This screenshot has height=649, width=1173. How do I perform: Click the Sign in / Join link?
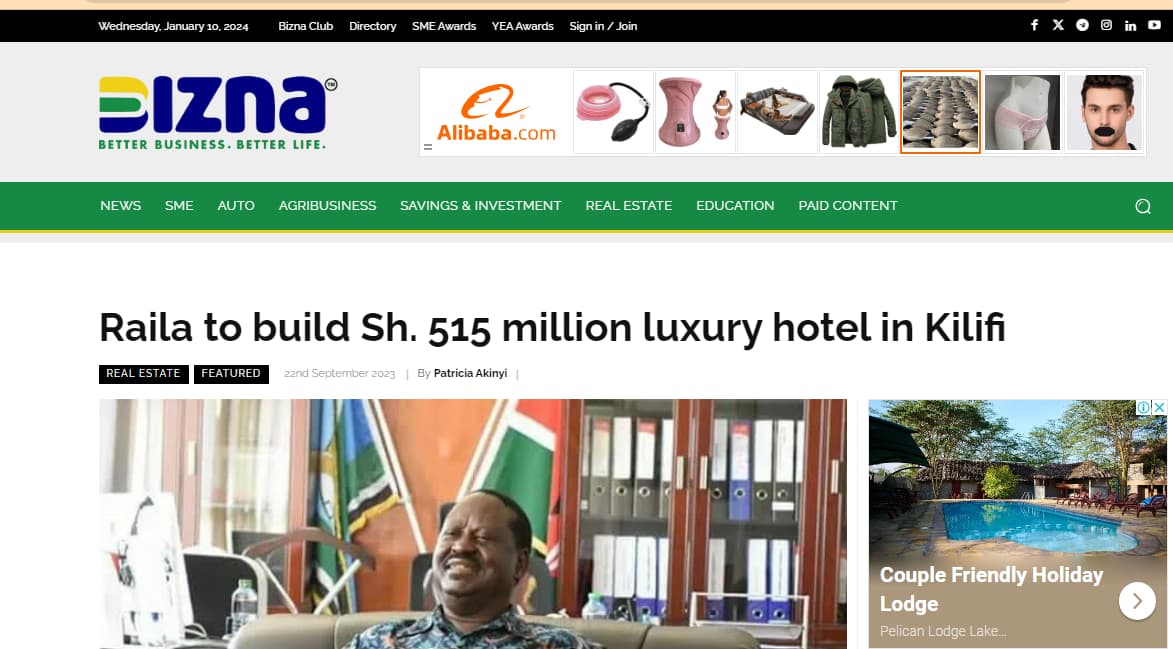pos(603,26)
